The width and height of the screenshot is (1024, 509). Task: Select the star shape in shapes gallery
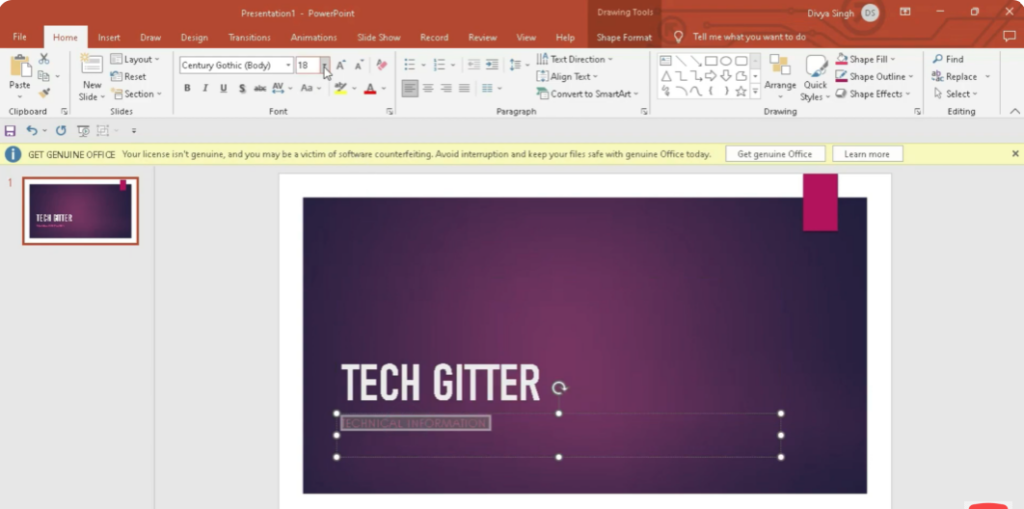(740, 91)
